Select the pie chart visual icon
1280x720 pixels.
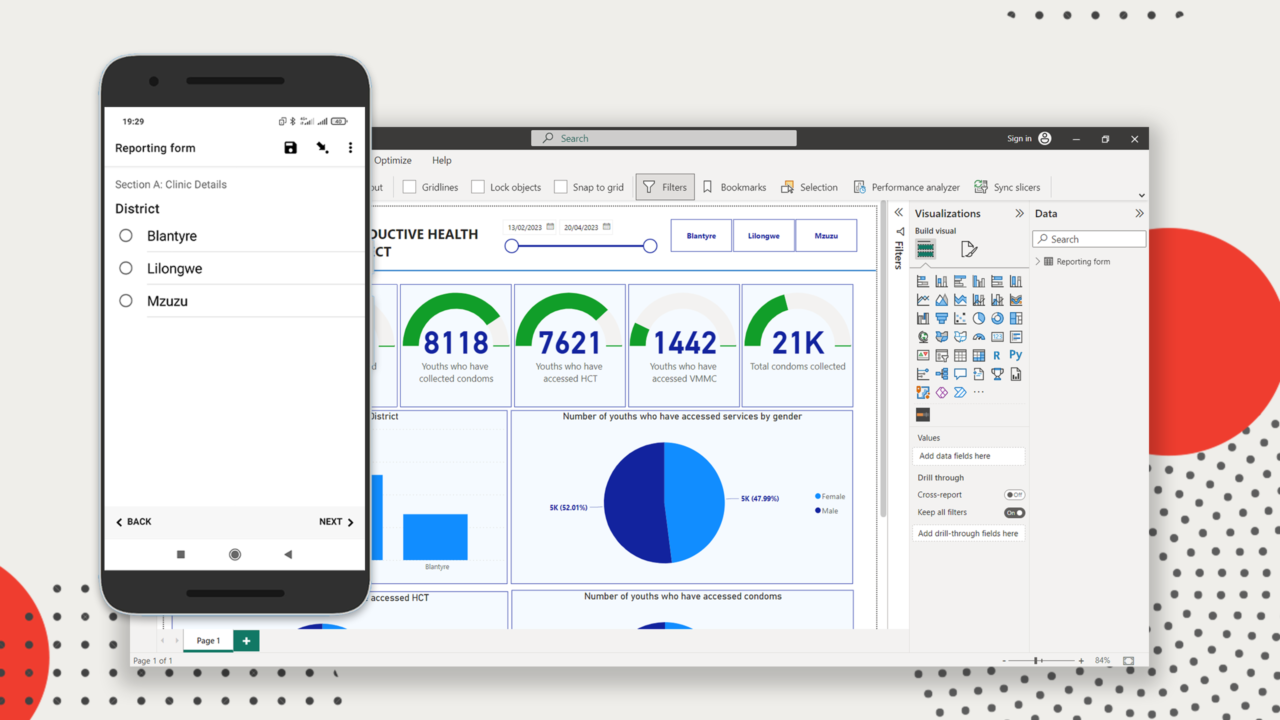(979, 319)
